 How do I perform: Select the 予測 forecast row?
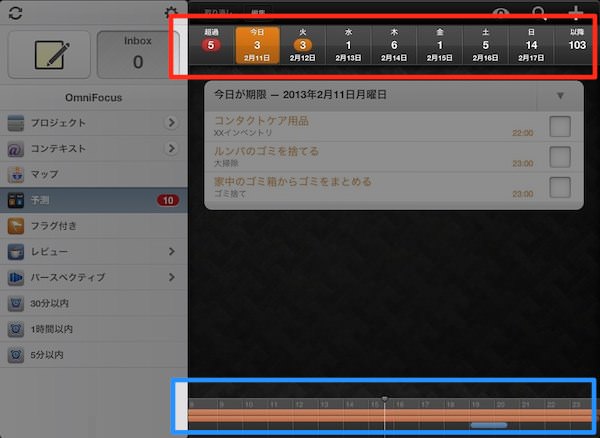[94, 200]
